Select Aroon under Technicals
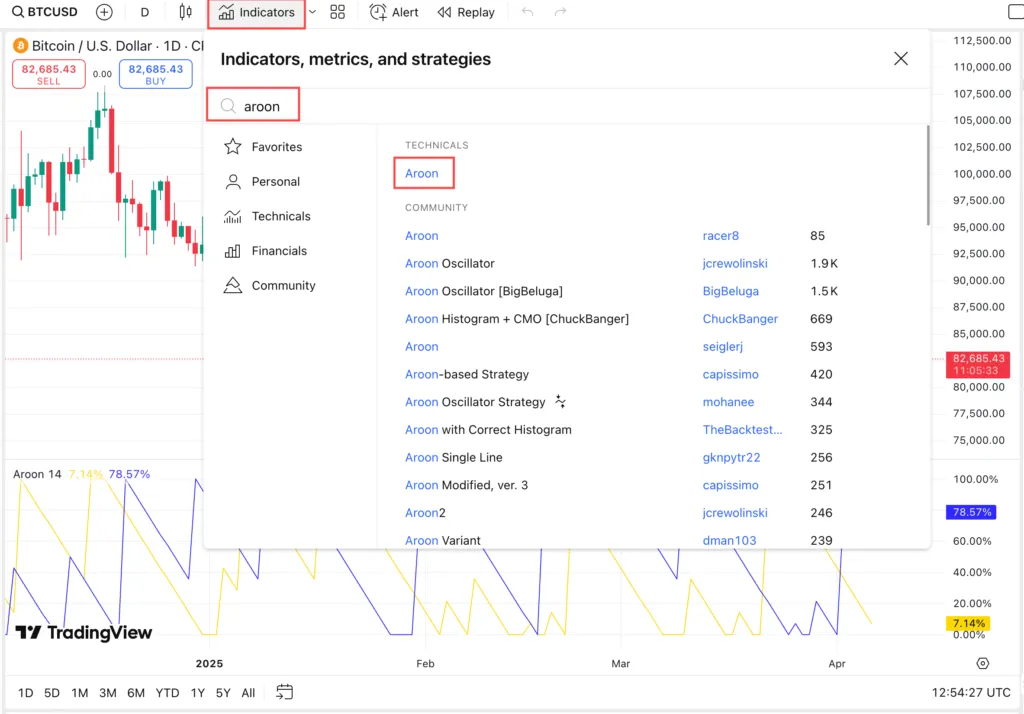The image size is (1024, 714). 422,173
